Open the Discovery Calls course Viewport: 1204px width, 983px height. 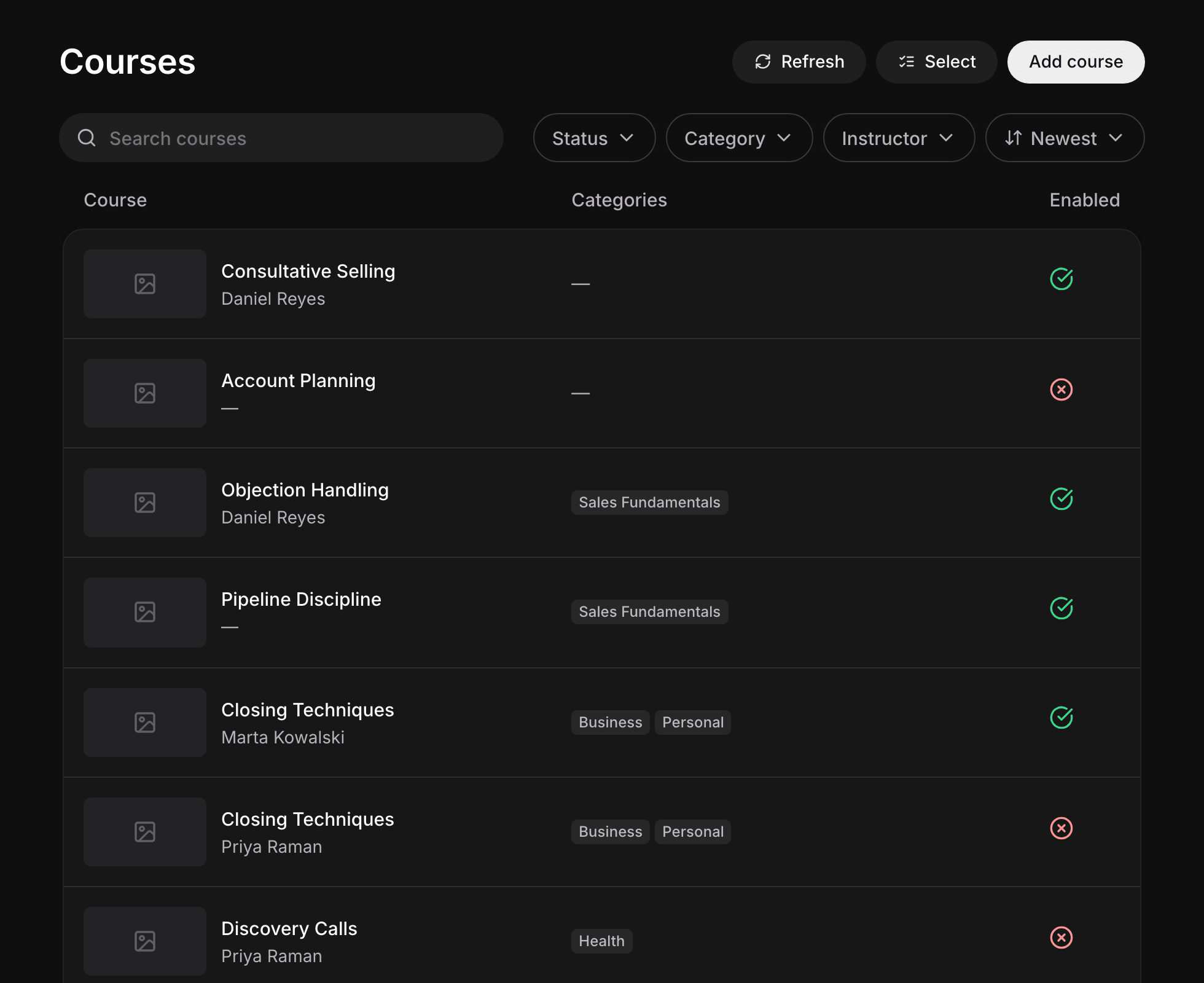289,928
